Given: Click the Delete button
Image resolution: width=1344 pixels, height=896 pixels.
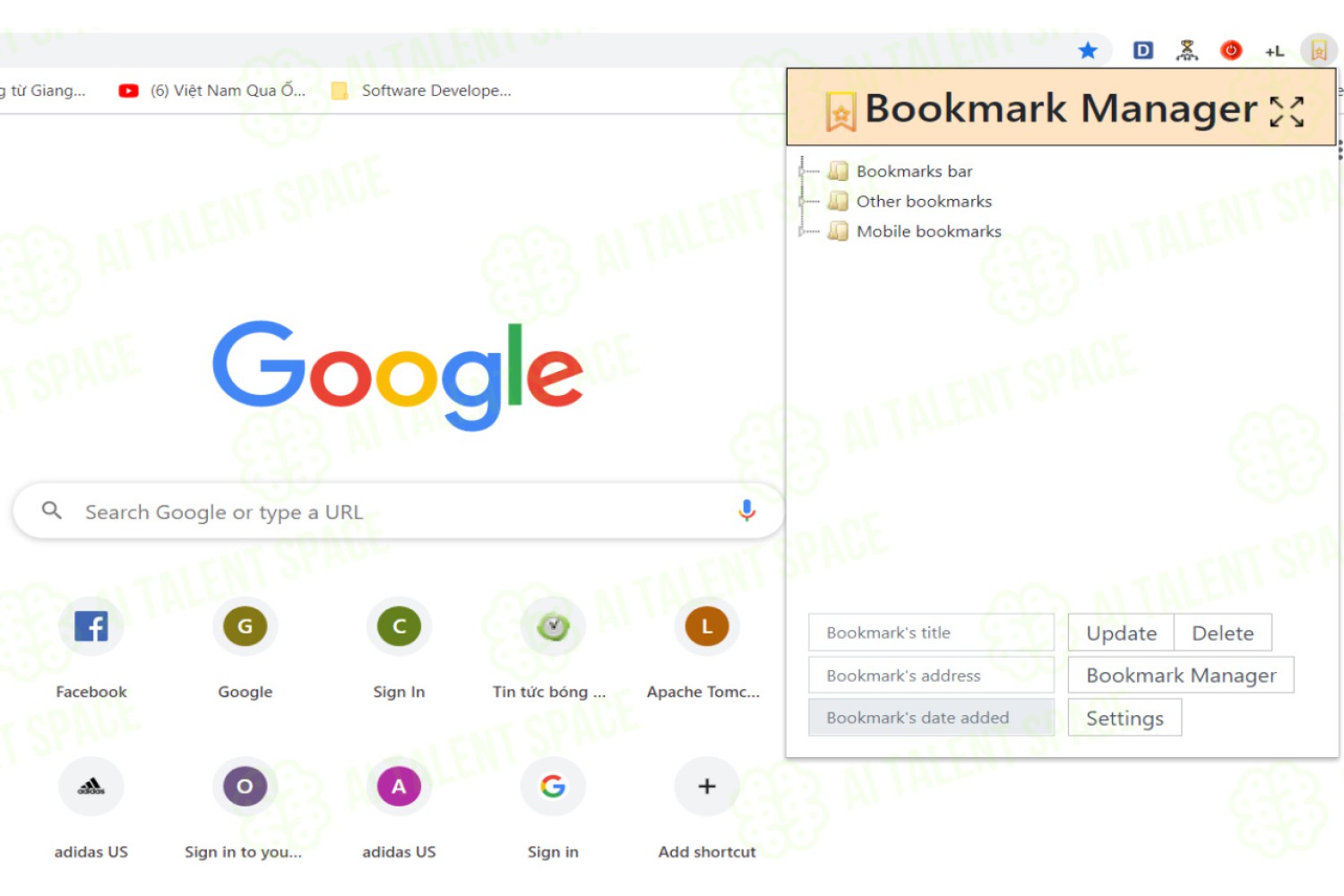Looking at the screenshot, I should coord(1222,633).
